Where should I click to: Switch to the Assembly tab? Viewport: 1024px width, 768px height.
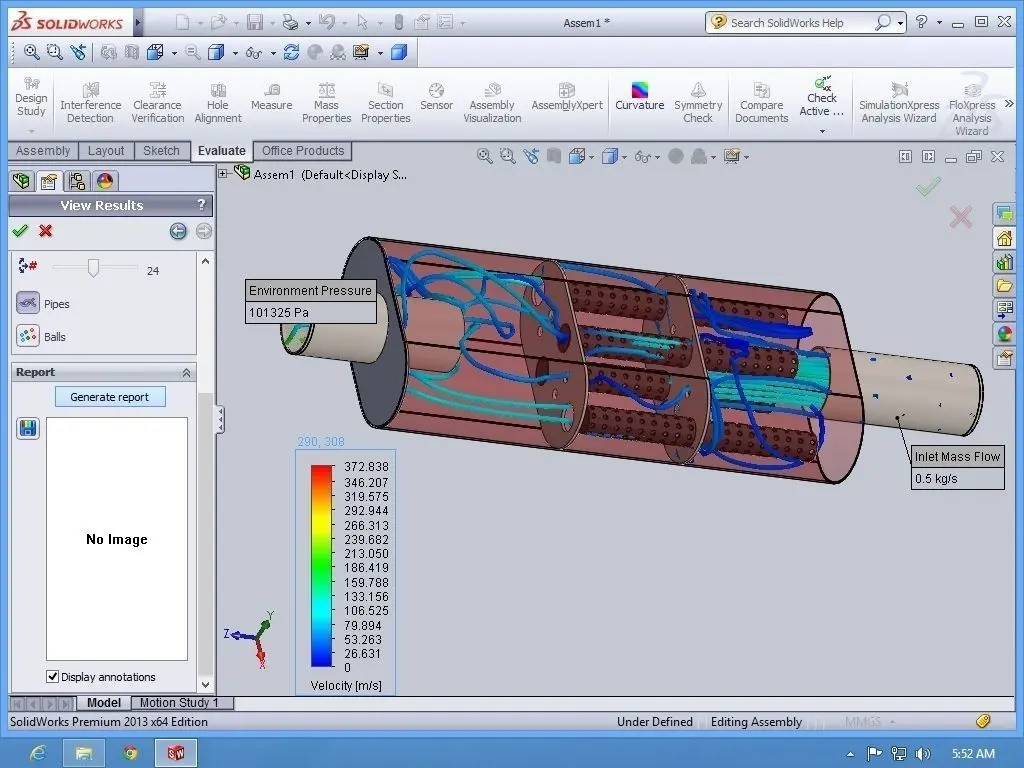coord(42,151)
